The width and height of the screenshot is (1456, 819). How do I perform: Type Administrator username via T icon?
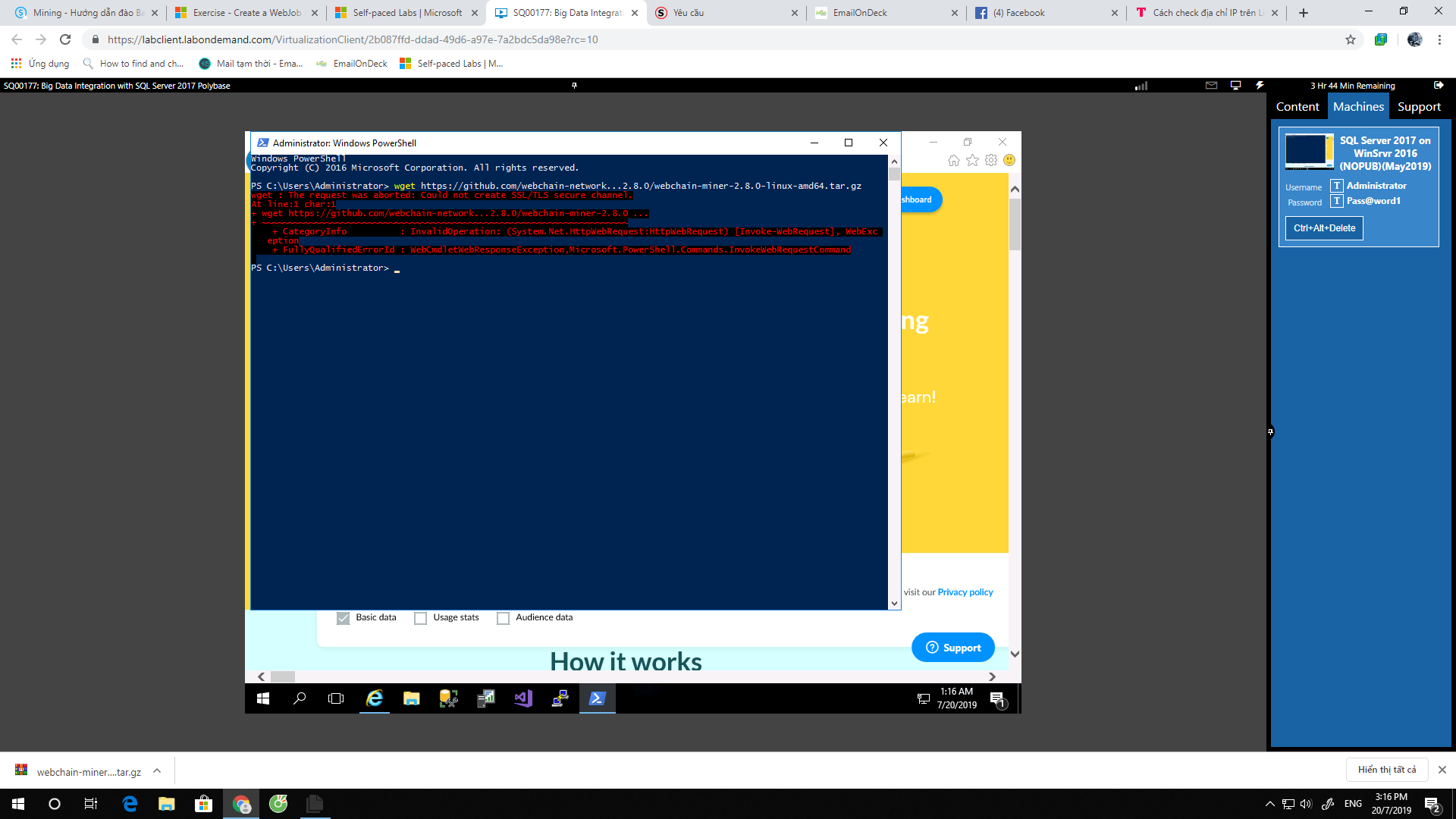(x=1337, y=186)
